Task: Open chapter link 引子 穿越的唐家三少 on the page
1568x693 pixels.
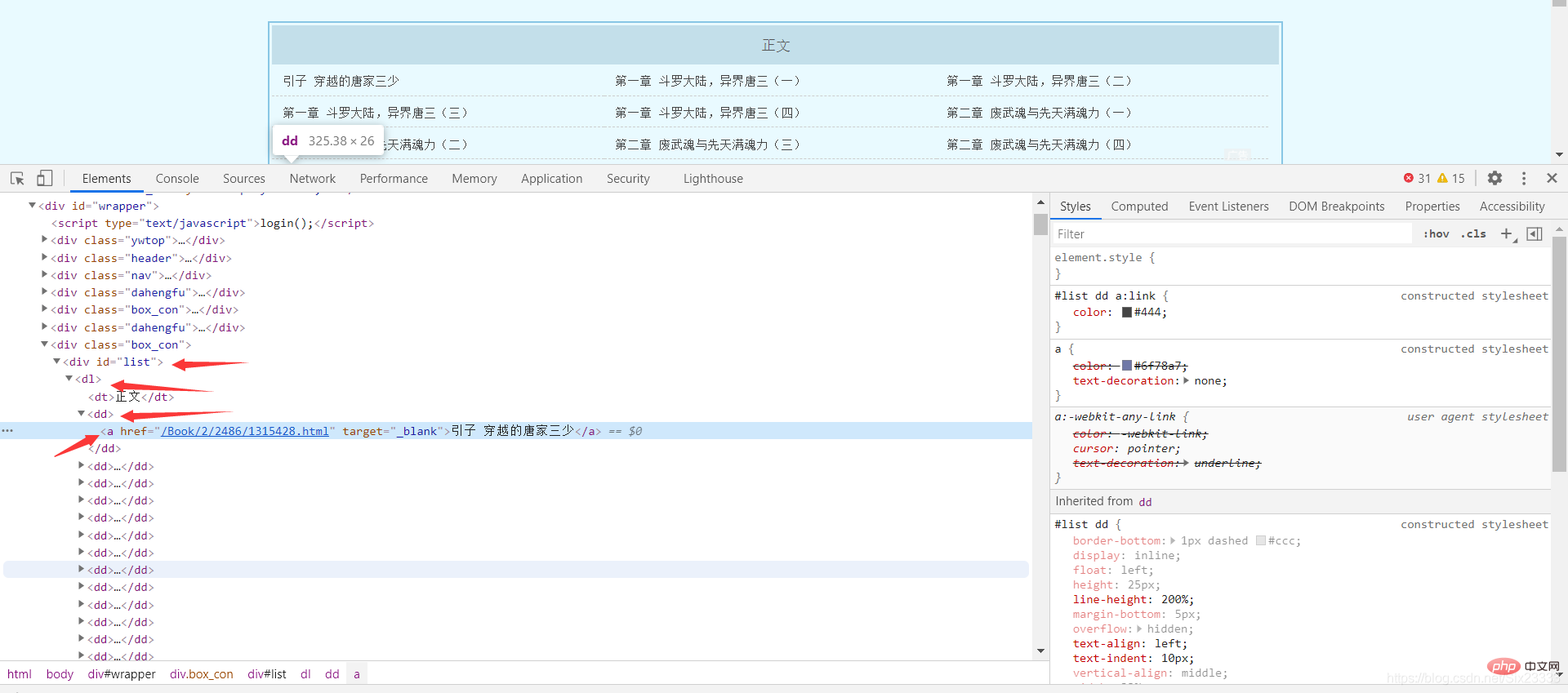Action: [x=341, y=81]
